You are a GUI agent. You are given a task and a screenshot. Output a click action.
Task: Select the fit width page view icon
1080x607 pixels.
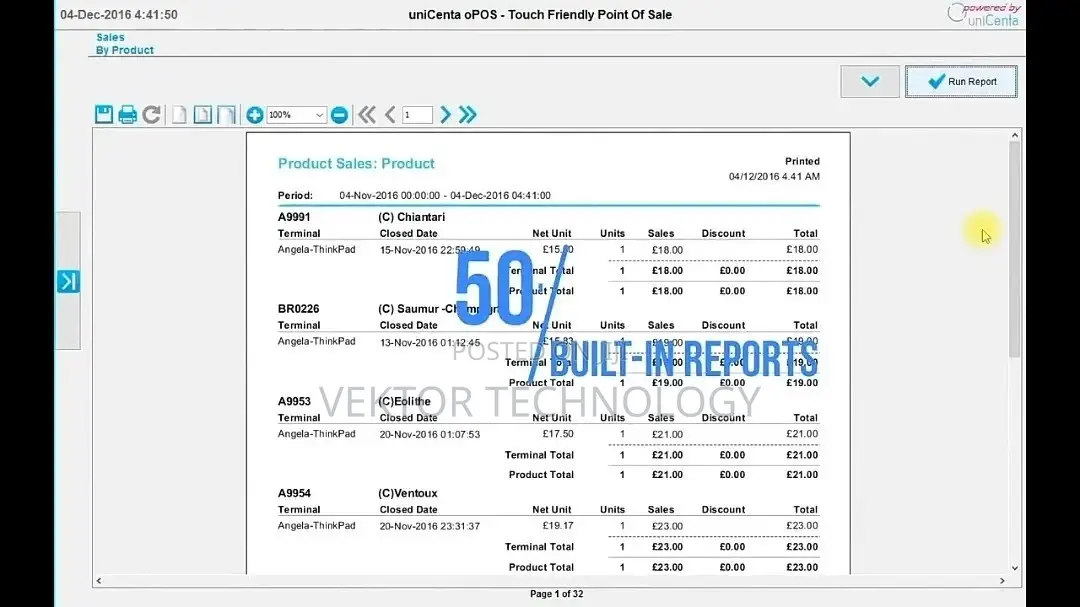[x=226, y=114]
